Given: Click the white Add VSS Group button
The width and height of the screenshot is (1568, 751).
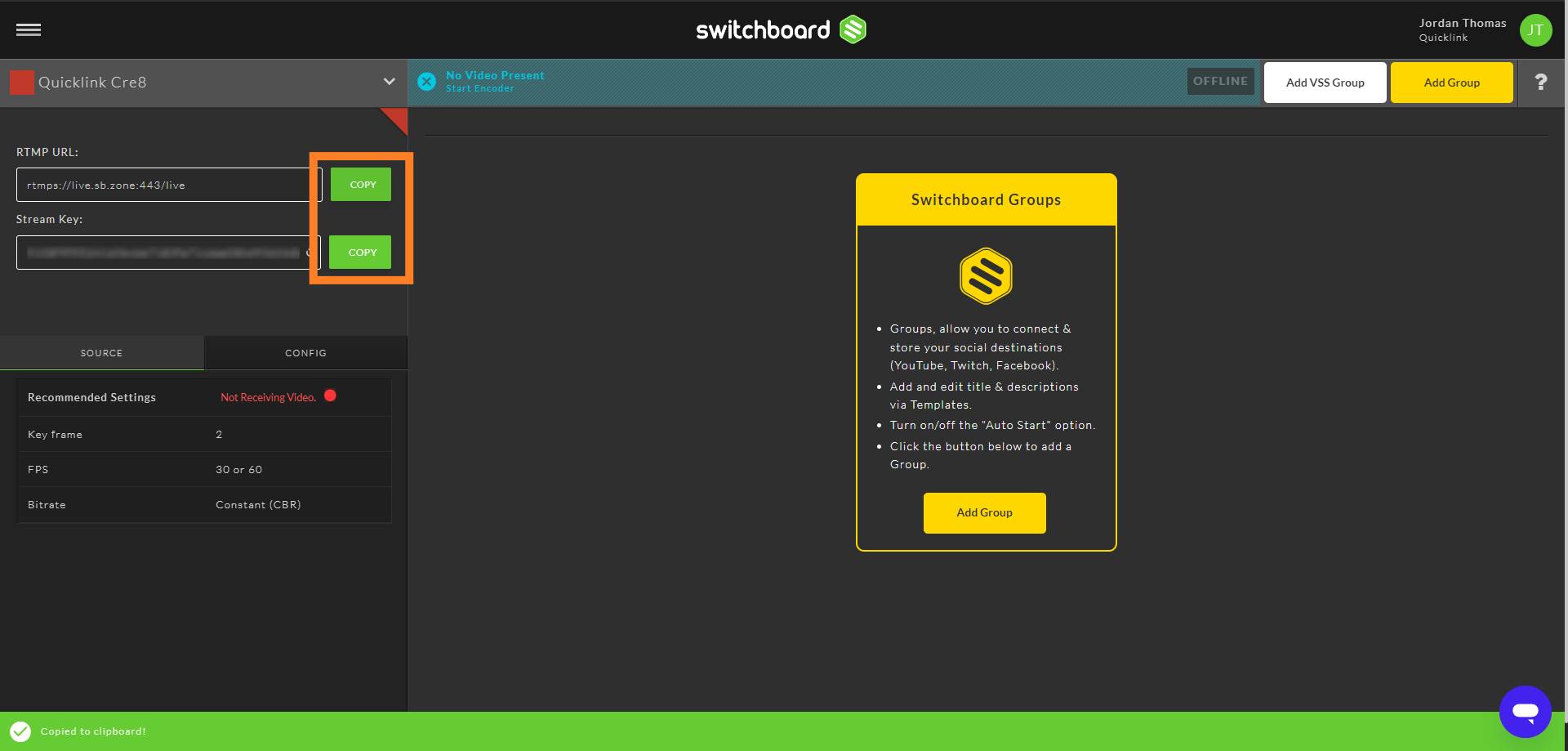Looking at the screenshot, I should pos(1325,83).
